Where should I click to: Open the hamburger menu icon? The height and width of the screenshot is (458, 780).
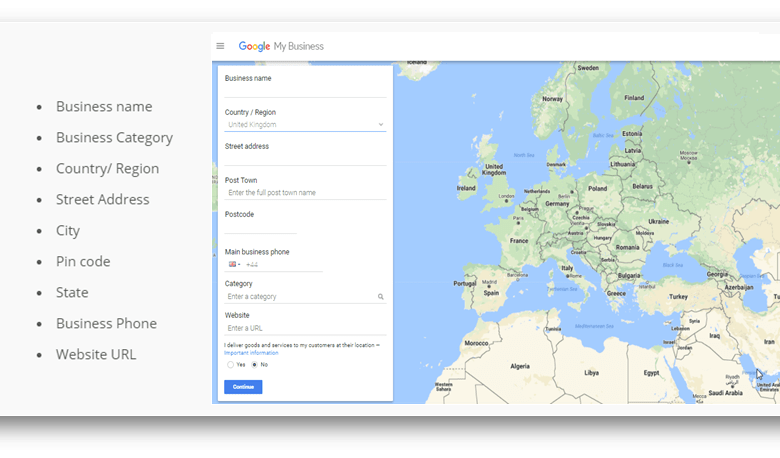pyautogui.click(x=220, y=46)
